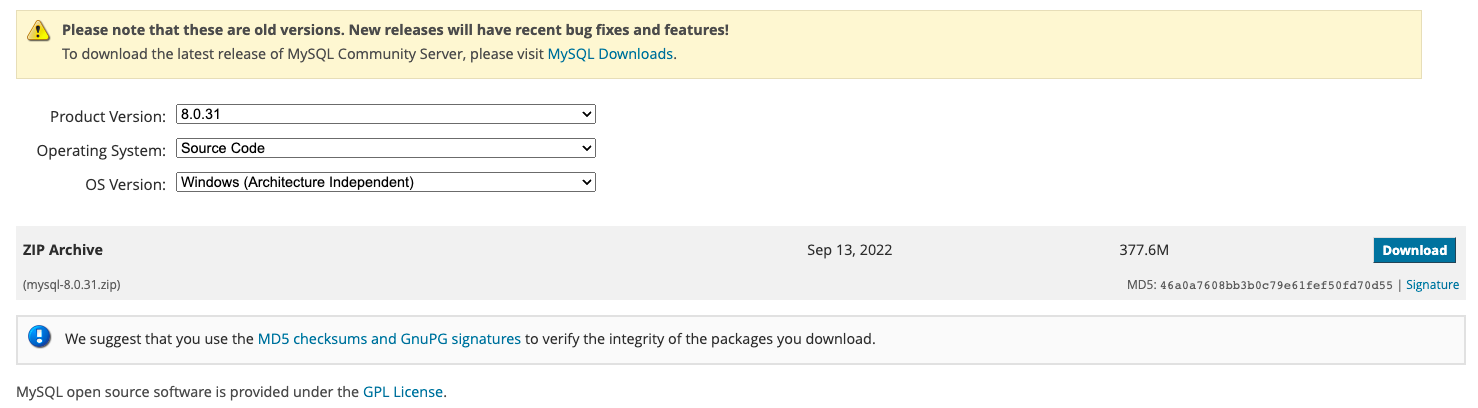Click the blue info exclamation icon
This screenshot has height=408, width=1478.
(39, 337)
